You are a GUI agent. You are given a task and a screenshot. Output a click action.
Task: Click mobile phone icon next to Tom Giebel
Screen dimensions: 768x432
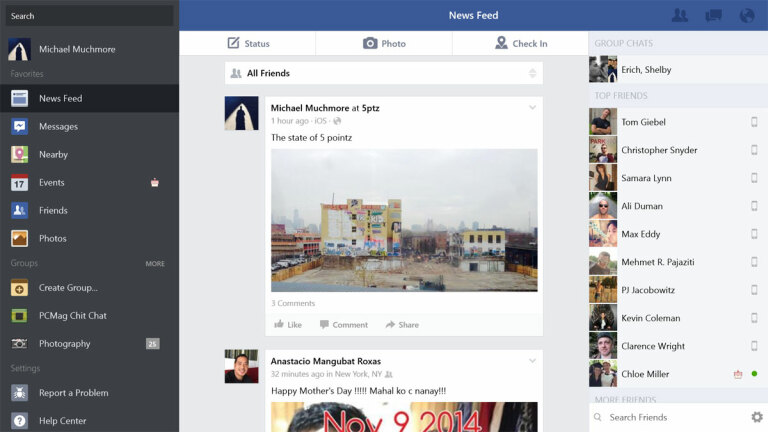coord(754,122)
